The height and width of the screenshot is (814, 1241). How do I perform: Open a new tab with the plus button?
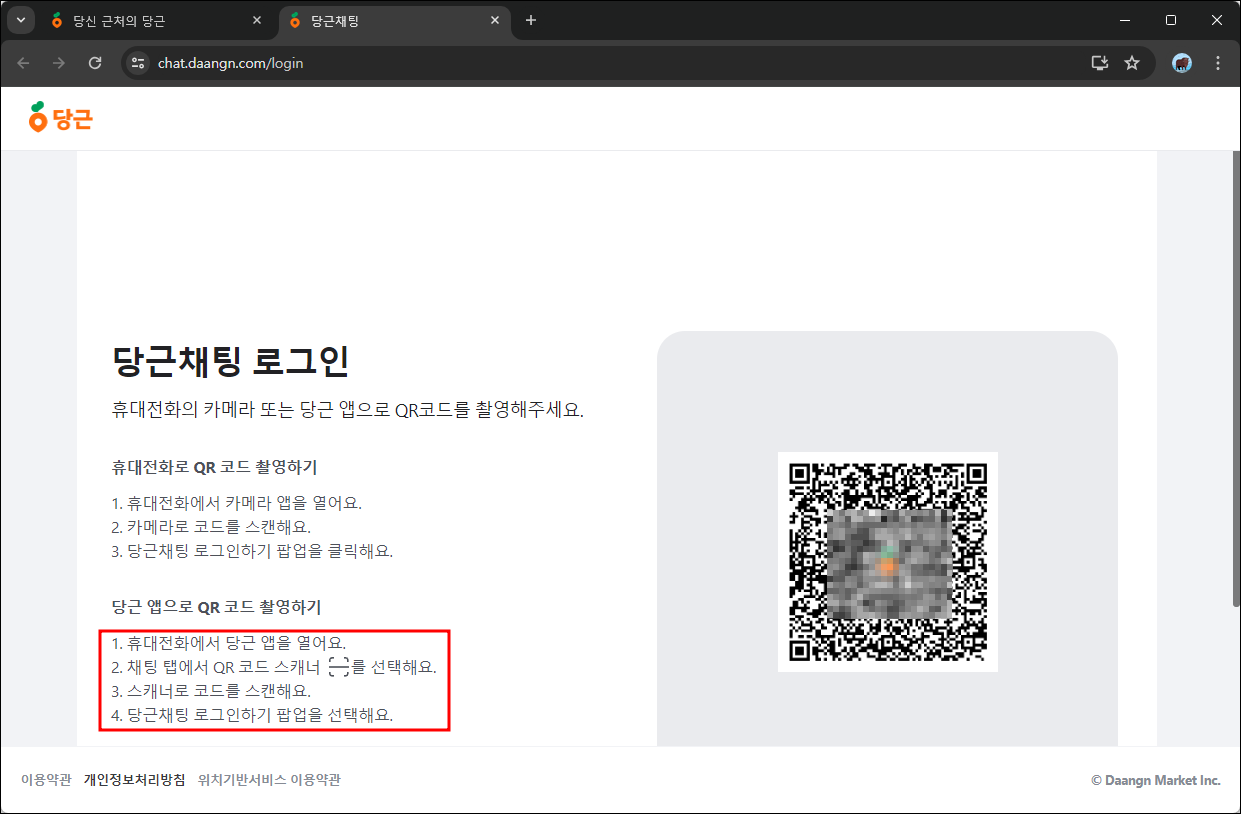coord(531,20)
